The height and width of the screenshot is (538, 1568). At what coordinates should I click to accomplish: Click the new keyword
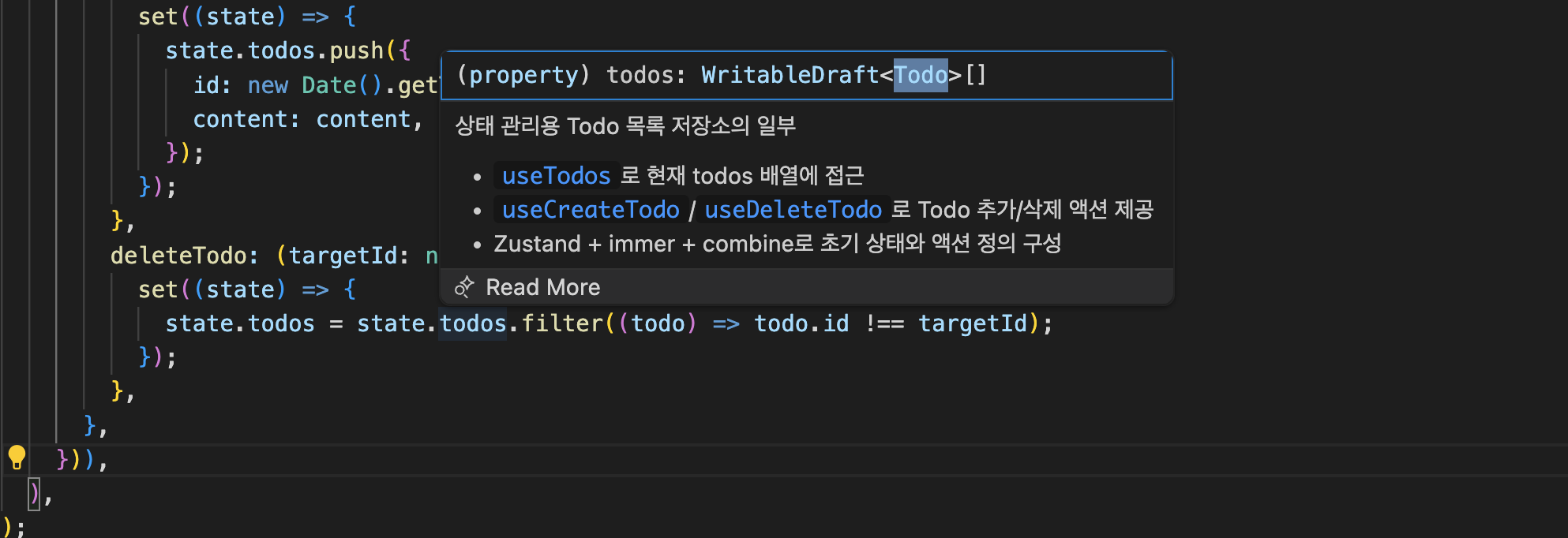268,85
